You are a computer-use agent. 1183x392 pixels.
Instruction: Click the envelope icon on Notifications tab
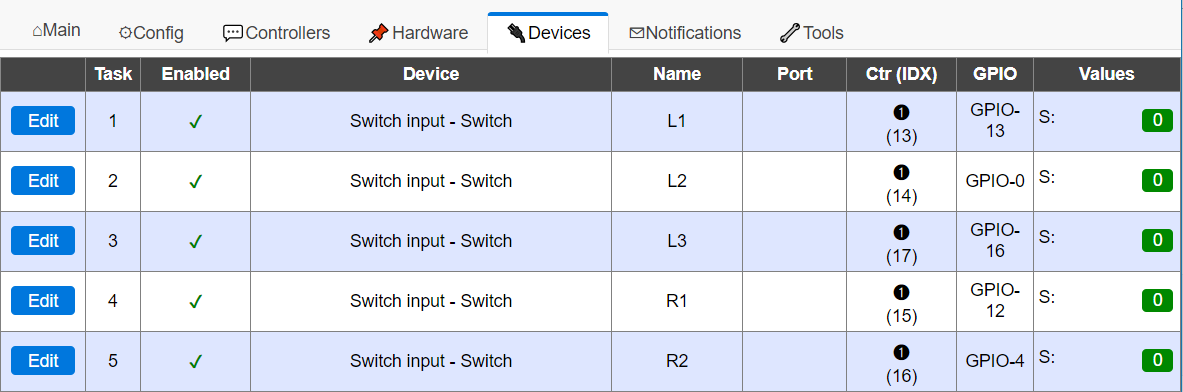pos(637,33)
